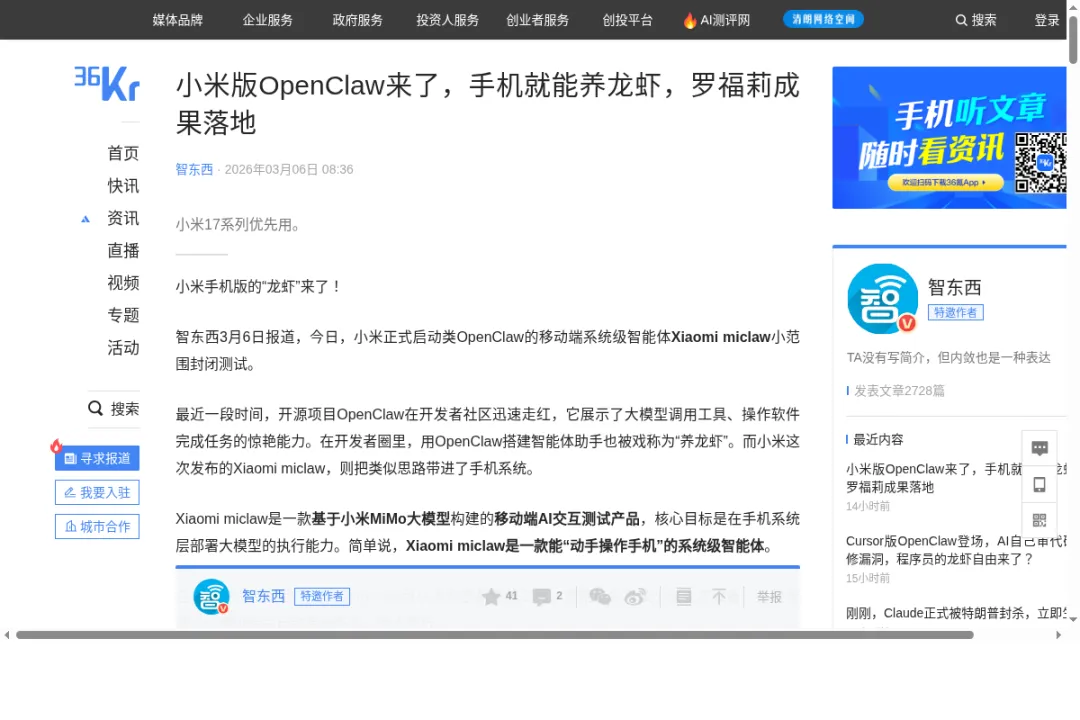1080x720 pixels.
Task: Open 媒体品牌 menu in top navigation
Action: pyautogui.click(x=178, y=20)
